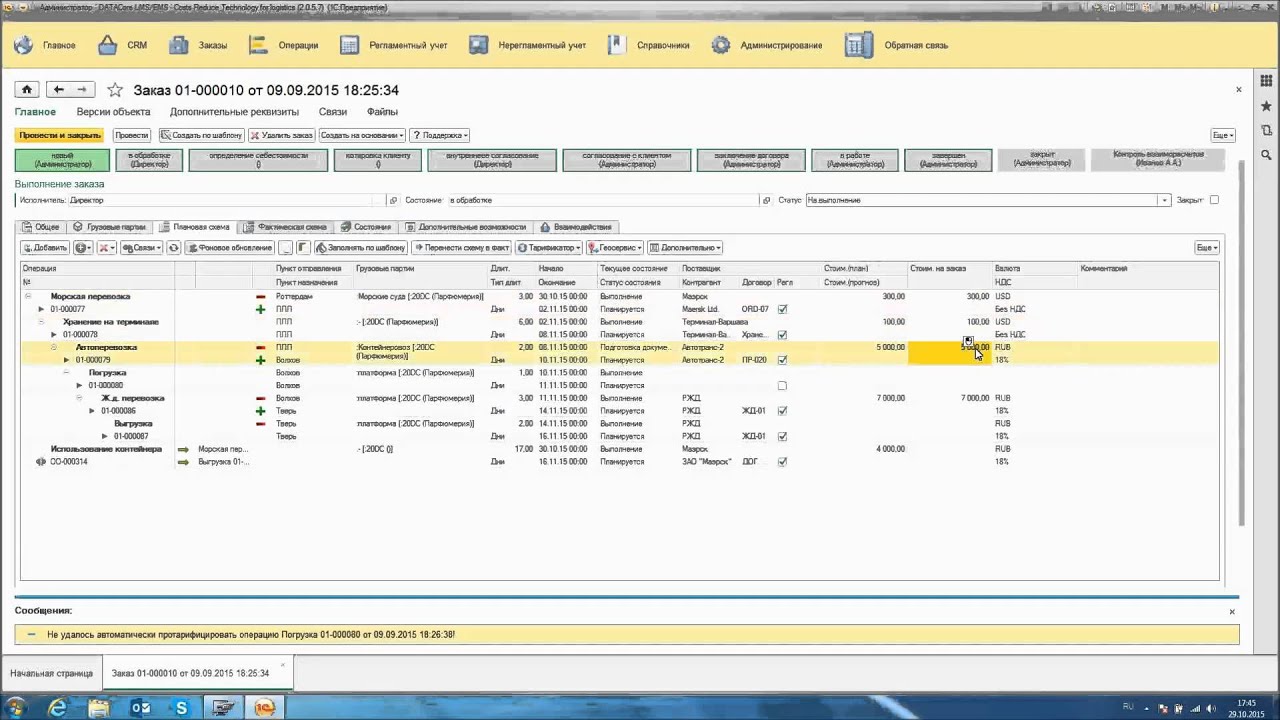The height and width of the screenshot is (720, 1280).
Task: Open Обратная связь section
Action: click(x=896, y=45)
